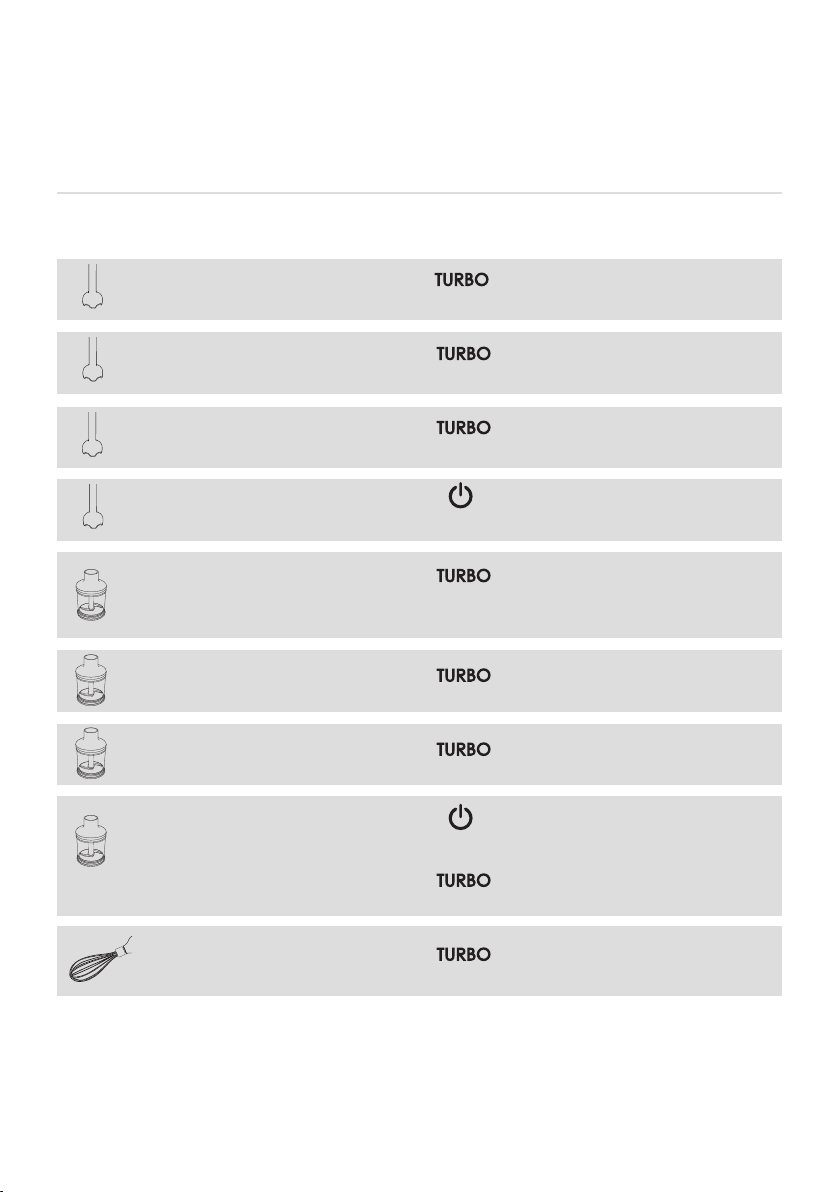Click the third chopper bowl icon

[x=91, y=753]
